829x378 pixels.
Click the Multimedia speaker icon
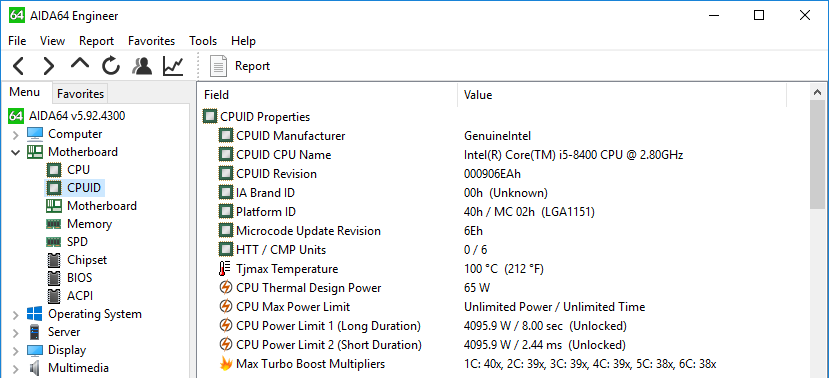pos(35,368)
